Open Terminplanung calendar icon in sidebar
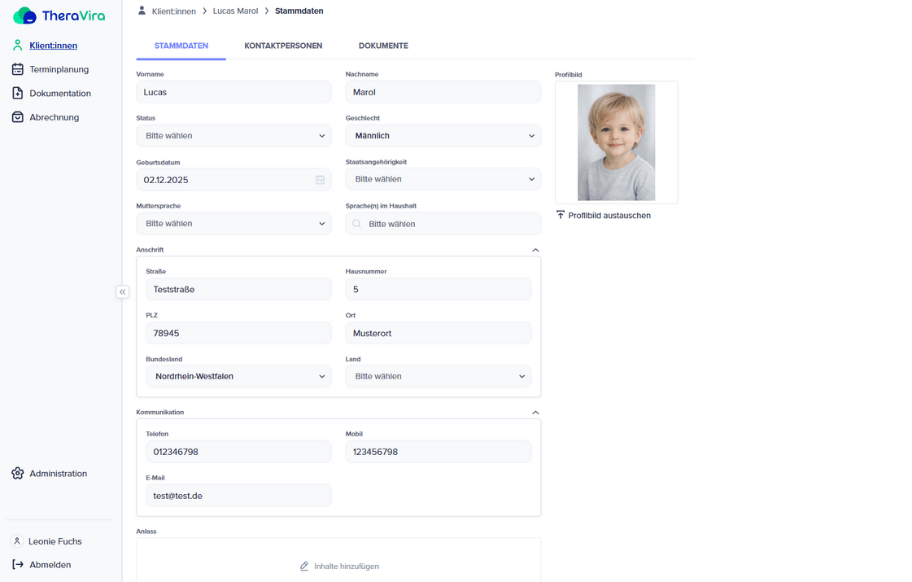 tap(18, 69)
